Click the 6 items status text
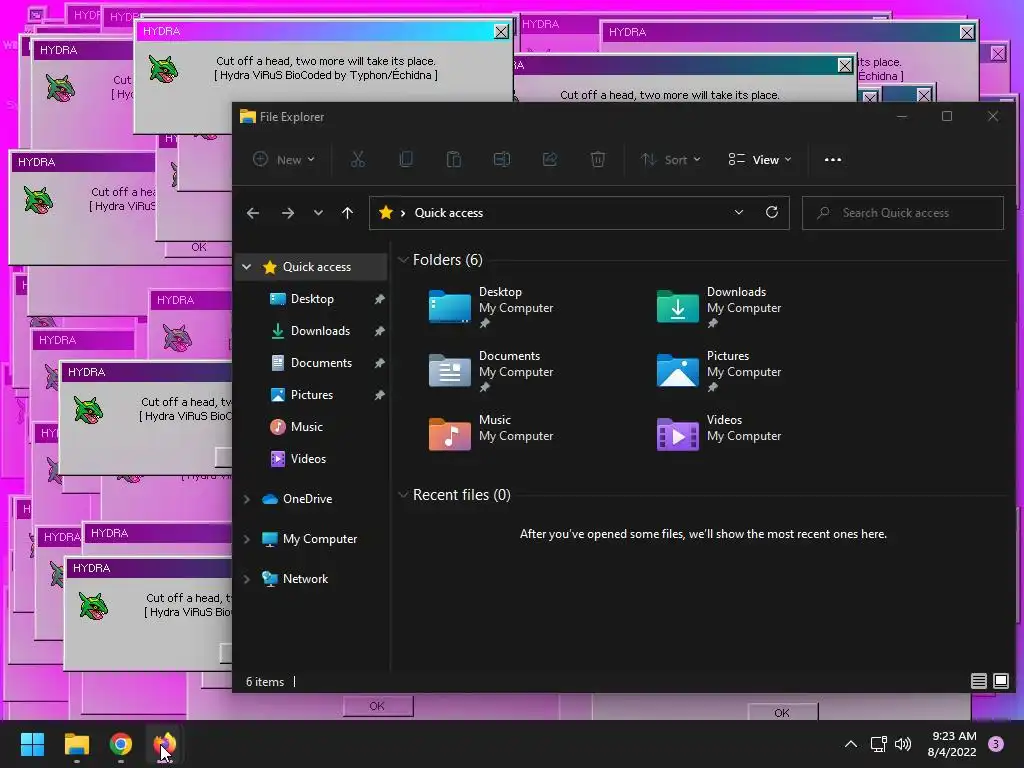The image size is (1024, 768). click(264, 682)
